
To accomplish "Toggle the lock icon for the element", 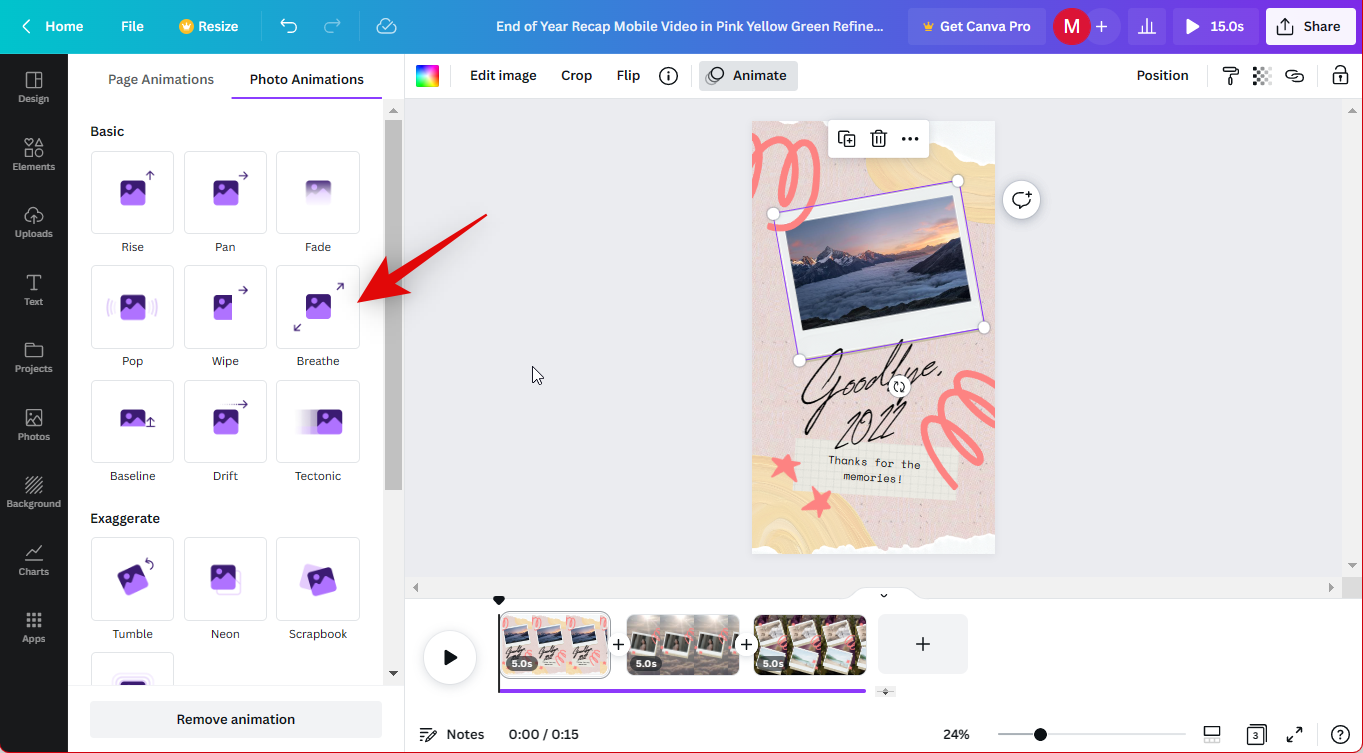I will 1340,76.
